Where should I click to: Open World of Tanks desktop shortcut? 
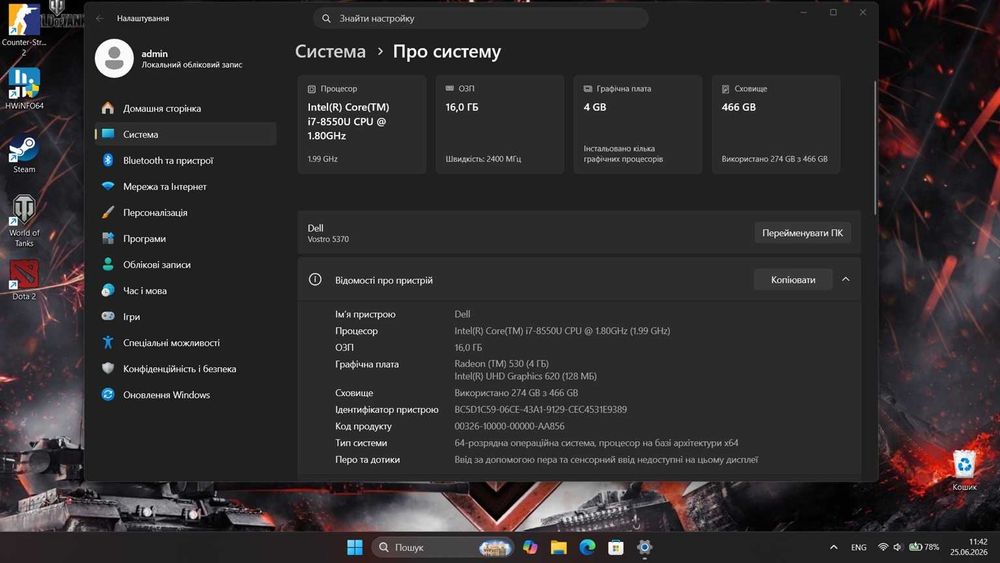(24, 221)
